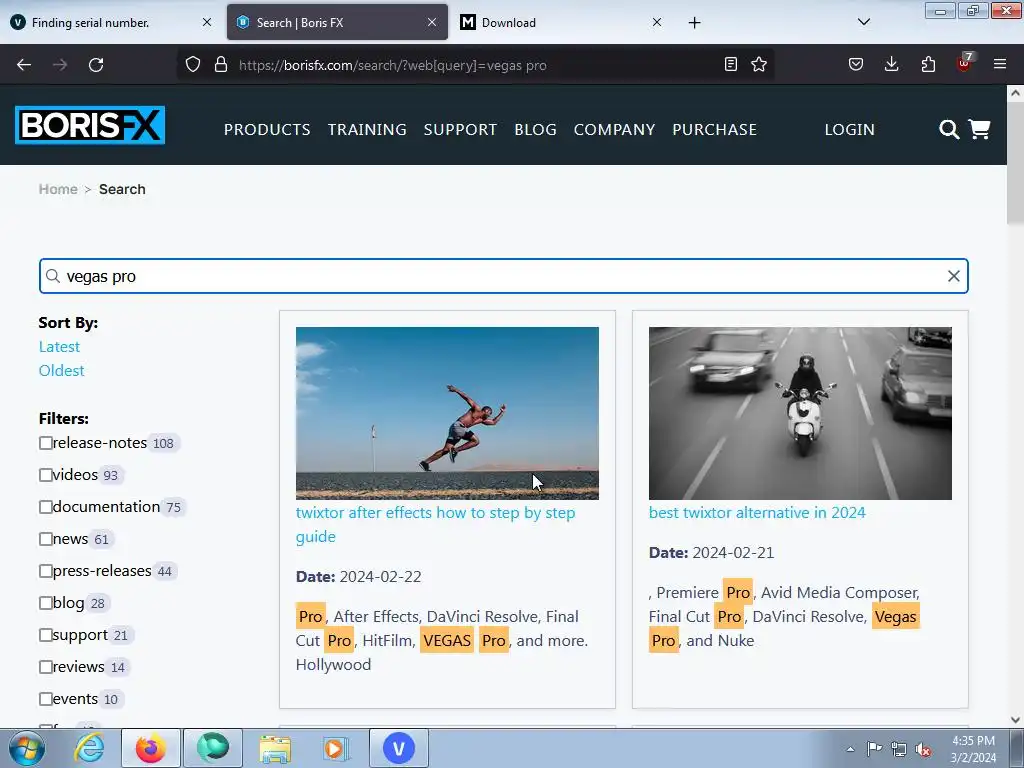
Task: Open Action Center flag tray icon
Action: coord(874,749)
